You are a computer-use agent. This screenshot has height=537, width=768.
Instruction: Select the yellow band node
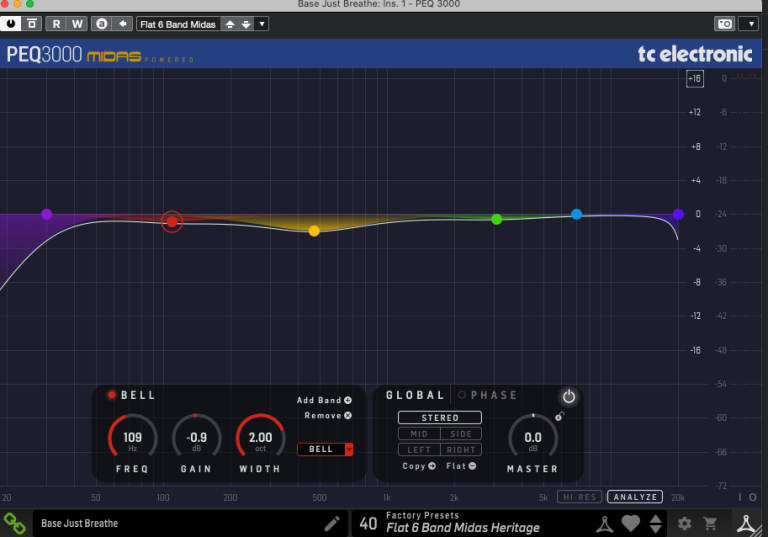click(x=314, y=231)
